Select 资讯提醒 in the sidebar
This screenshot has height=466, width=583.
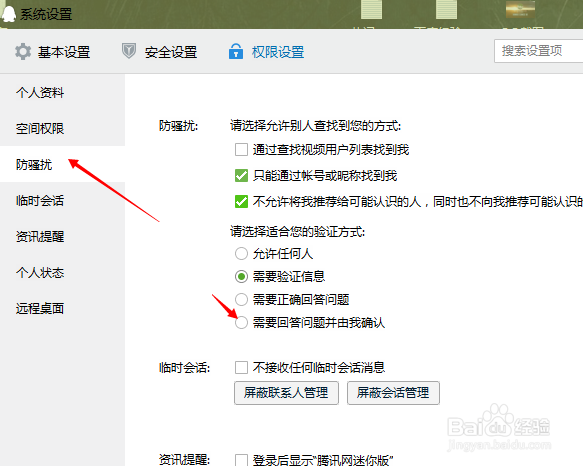tap(62, 237)
